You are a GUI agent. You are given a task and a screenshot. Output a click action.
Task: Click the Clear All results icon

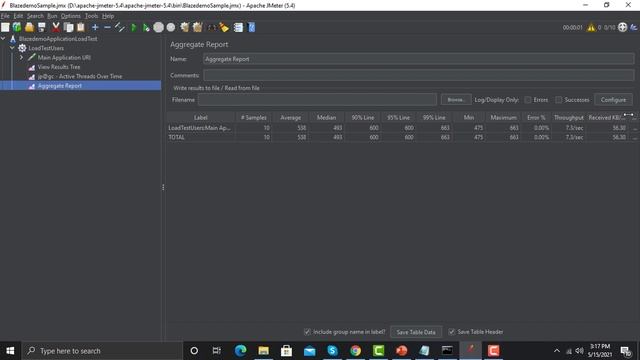click(198, 27)
